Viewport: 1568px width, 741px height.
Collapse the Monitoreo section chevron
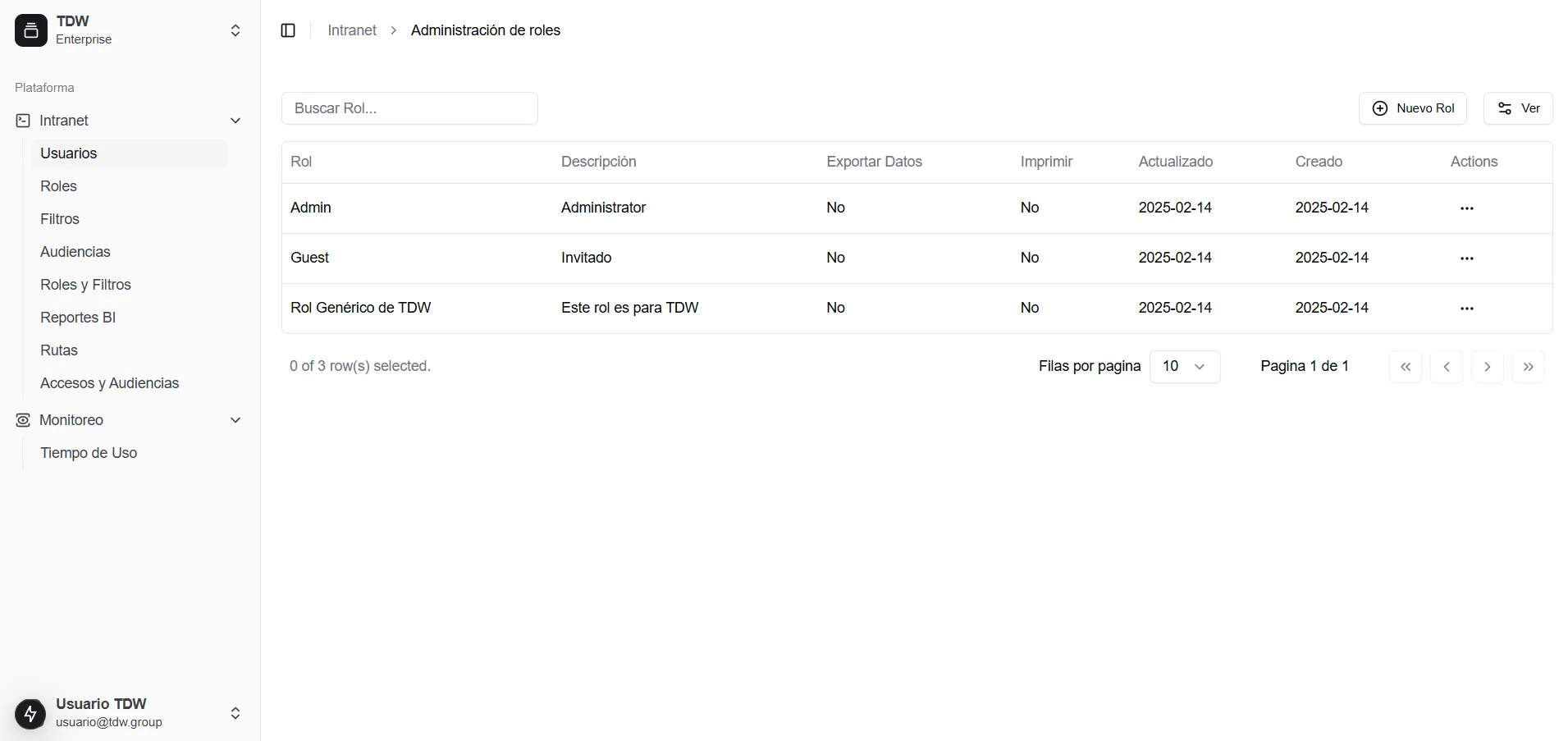point(235,420)
